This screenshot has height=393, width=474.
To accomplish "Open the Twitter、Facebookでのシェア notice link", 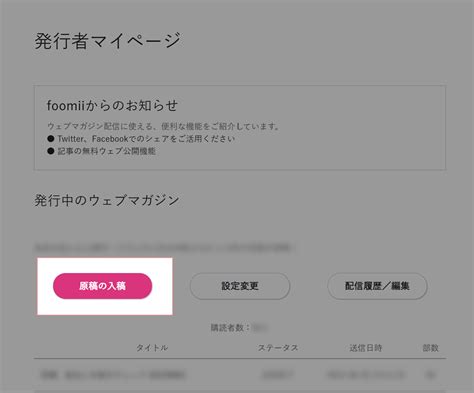I will pos(146,139).
